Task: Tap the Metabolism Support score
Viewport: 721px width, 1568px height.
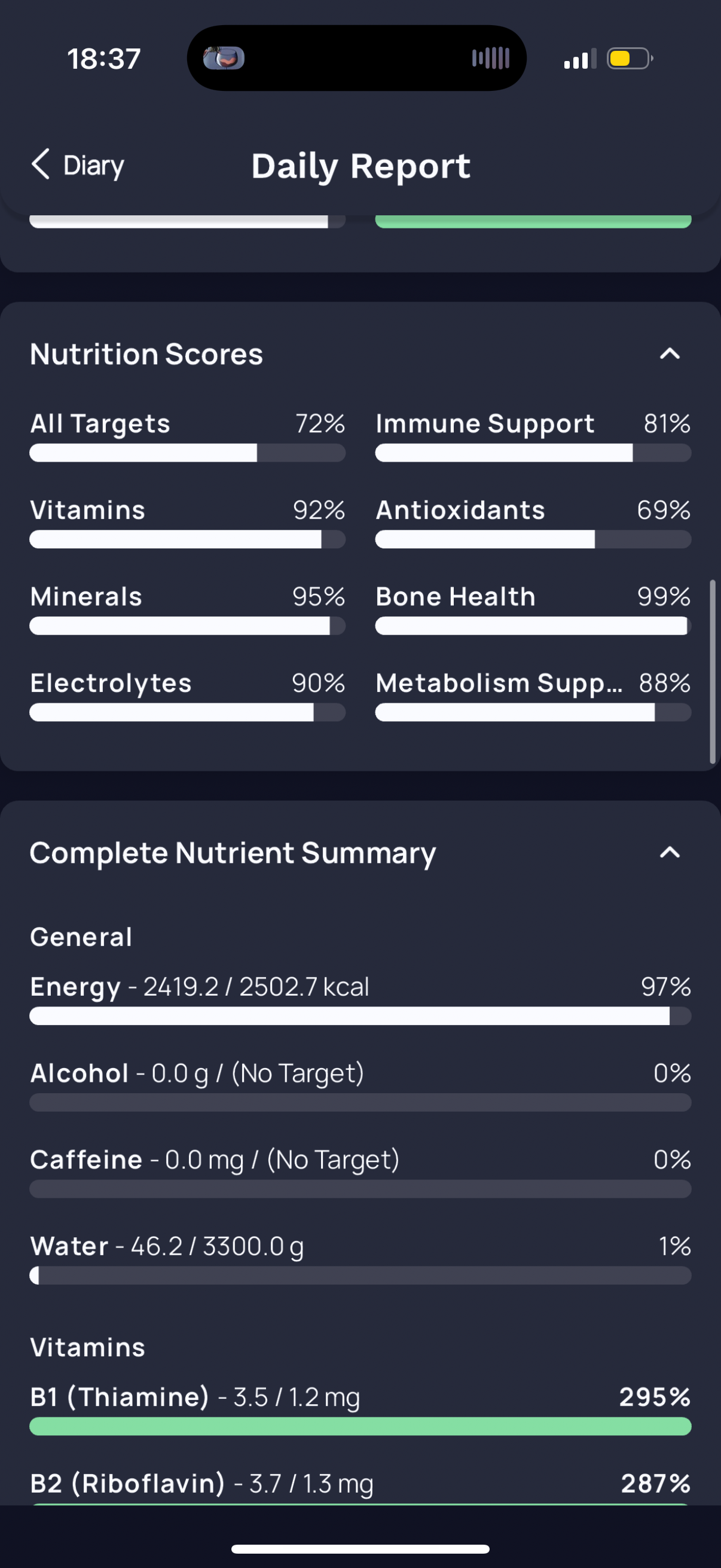Action: (533, 695)
